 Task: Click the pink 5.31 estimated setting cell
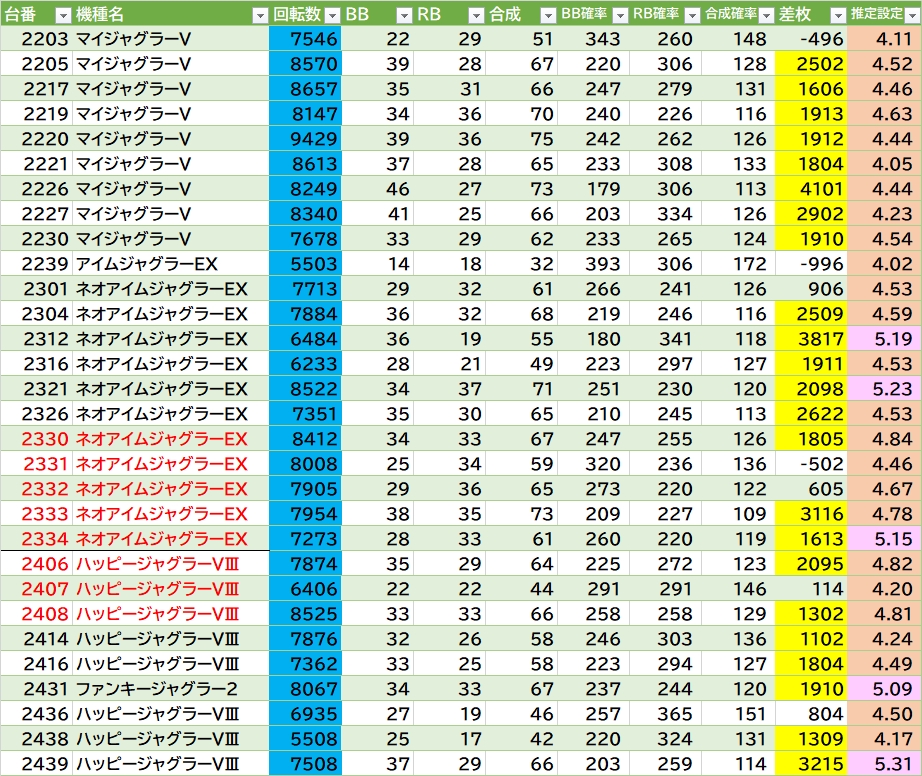[x=884, y=764]
